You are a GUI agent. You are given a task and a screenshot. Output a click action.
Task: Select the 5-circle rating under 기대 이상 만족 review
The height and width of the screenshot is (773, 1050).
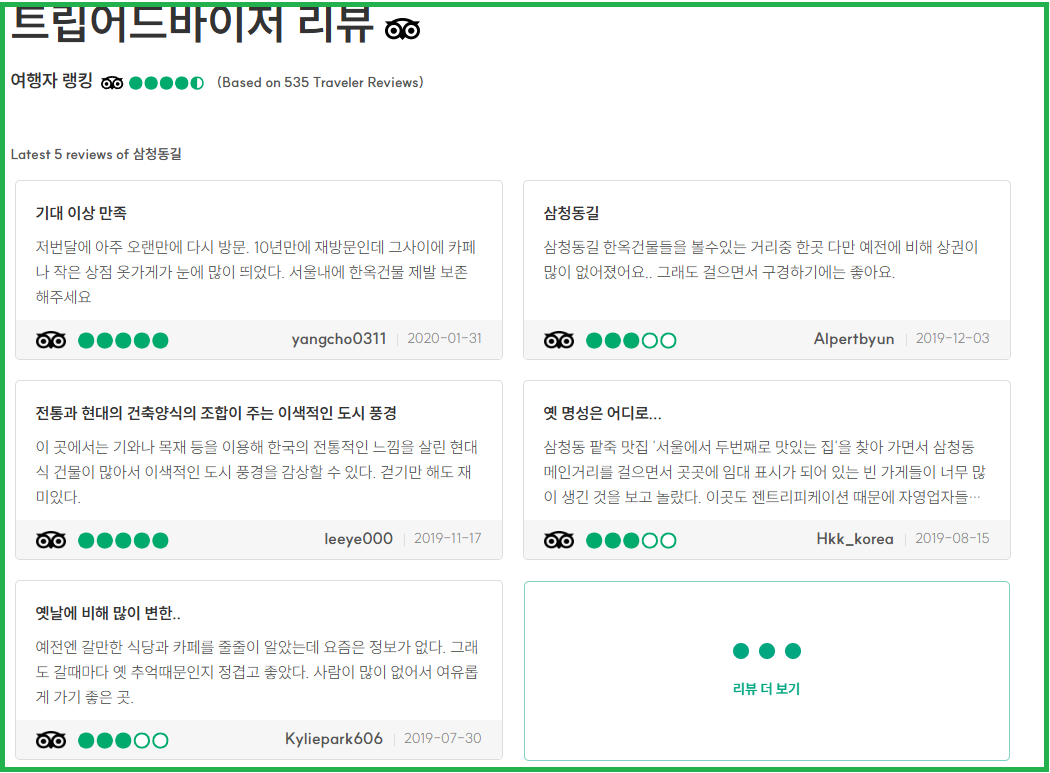(122, 340)
